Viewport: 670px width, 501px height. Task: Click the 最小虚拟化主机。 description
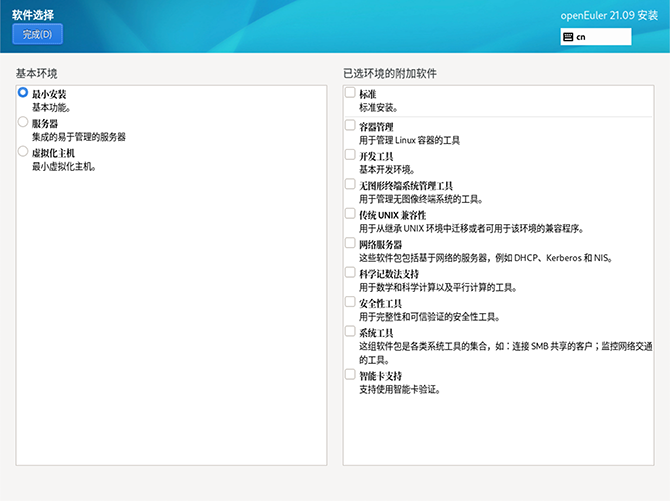pyautogui.click(x=64, y=167)
